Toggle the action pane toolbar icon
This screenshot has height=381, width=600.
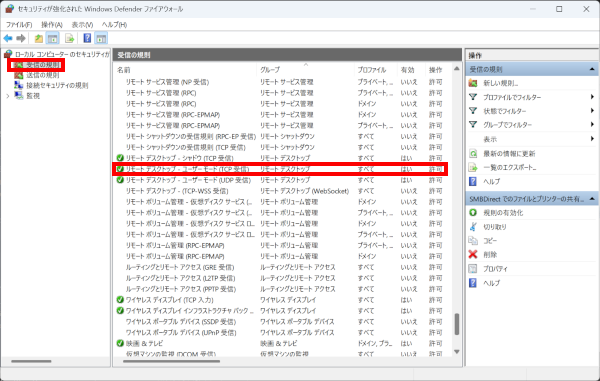coord(101,38)
